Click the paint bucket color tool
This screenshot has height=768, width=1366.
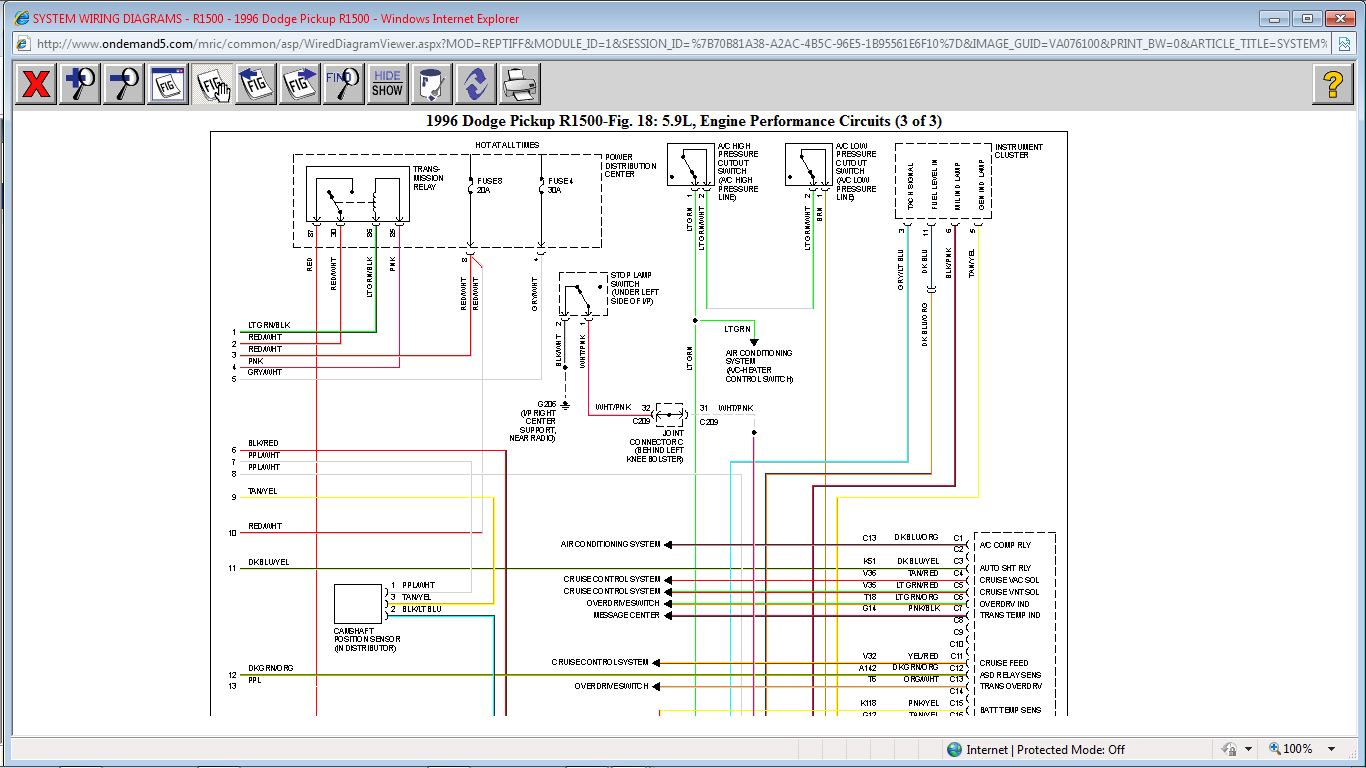tap(431, 84)
